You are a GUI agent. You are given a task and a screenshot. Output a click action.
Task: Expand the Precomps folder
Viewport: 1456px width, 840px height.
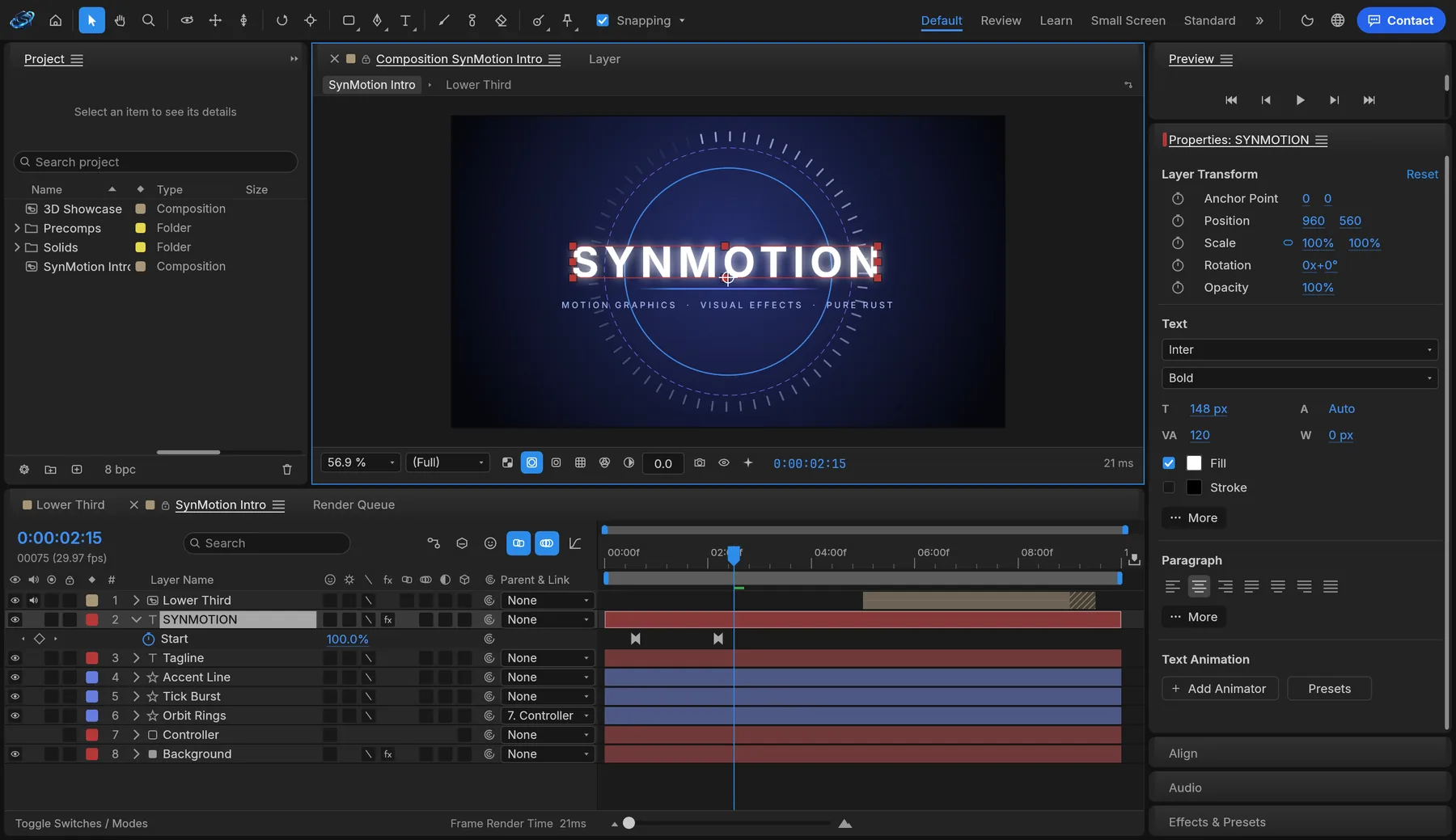click(17, 228)
